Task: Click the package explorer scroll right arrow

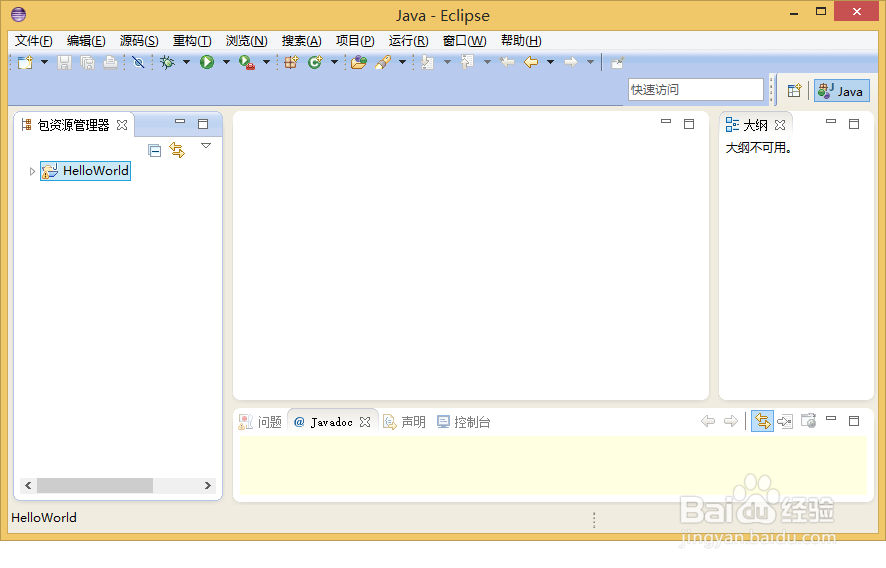Action: (207, 485)
